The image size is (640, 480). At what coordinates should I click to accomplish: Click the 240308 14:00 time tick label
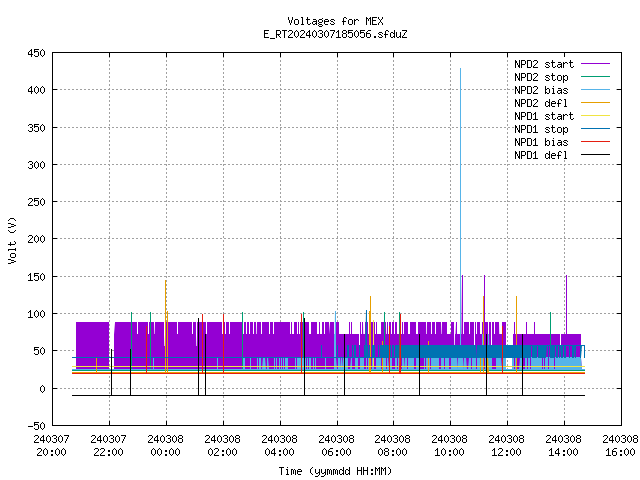tap(563, 446)
